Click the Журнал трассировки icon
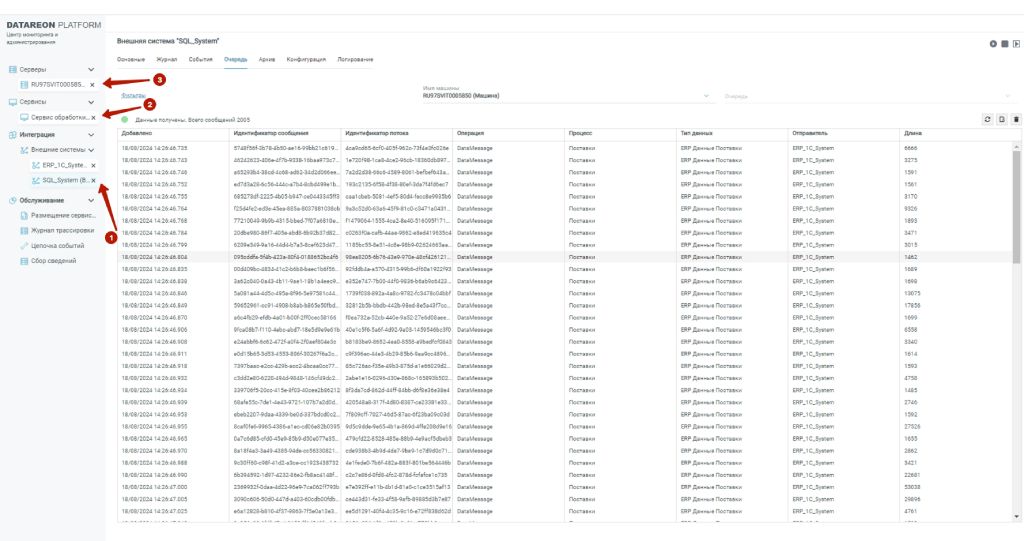1024x541 pixels. click(x=24, y=230)
